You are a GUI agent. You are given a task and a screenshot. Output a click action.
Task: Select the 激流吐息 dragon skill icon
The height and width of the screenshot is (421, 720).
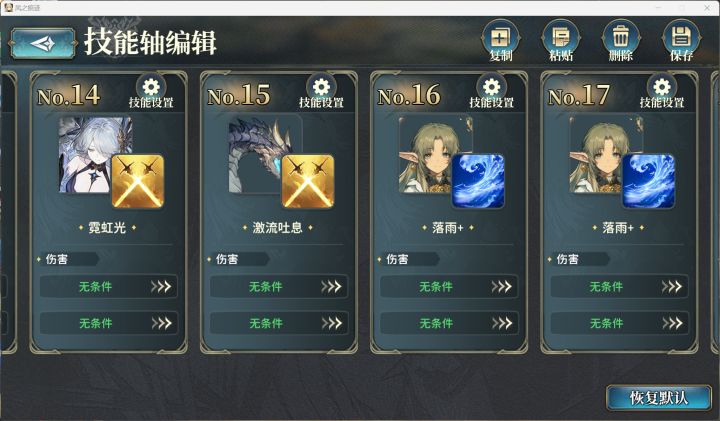[308, 181]
